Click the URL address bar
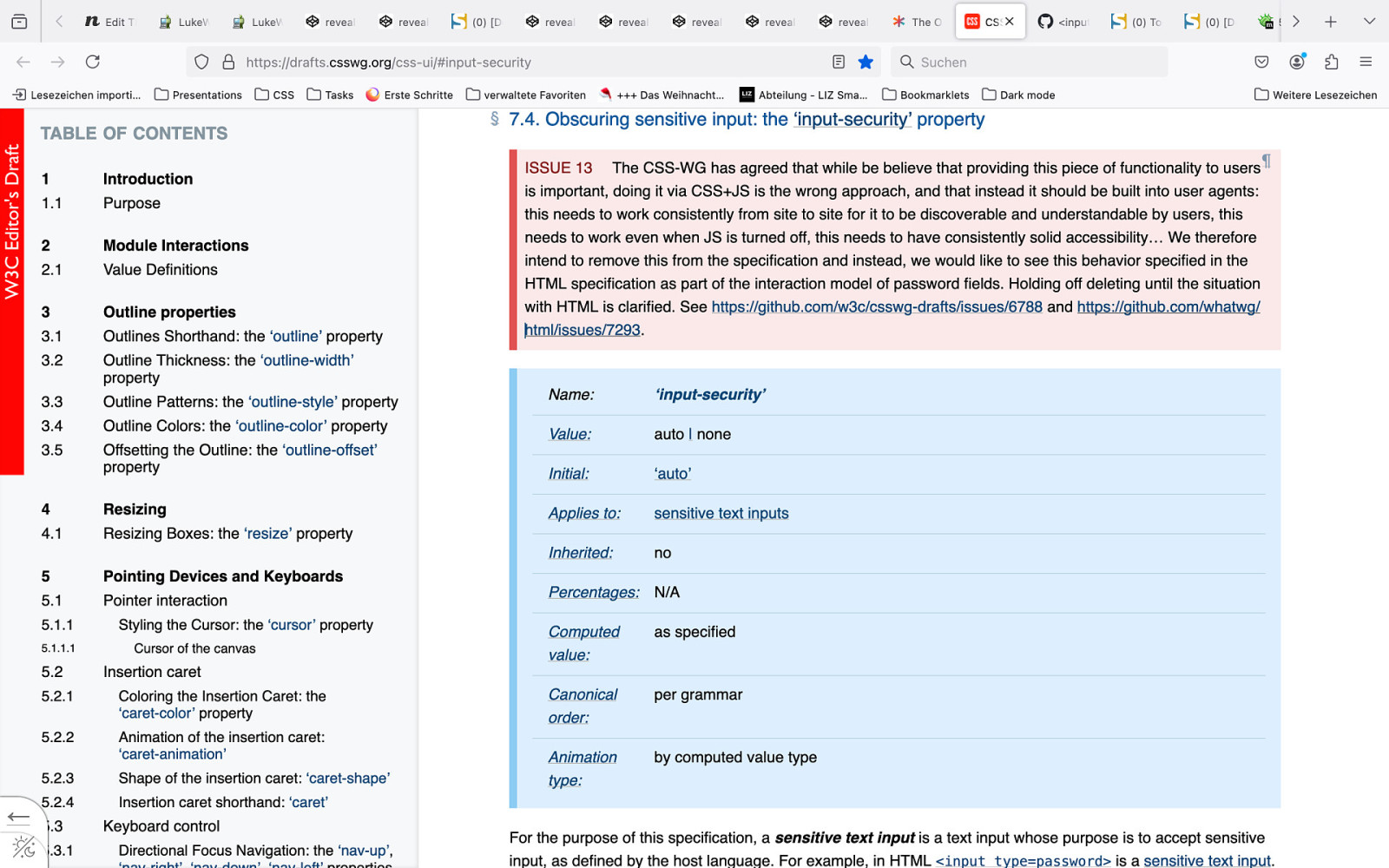This screenshot has width=1389, height=868. tap(531, 62)
